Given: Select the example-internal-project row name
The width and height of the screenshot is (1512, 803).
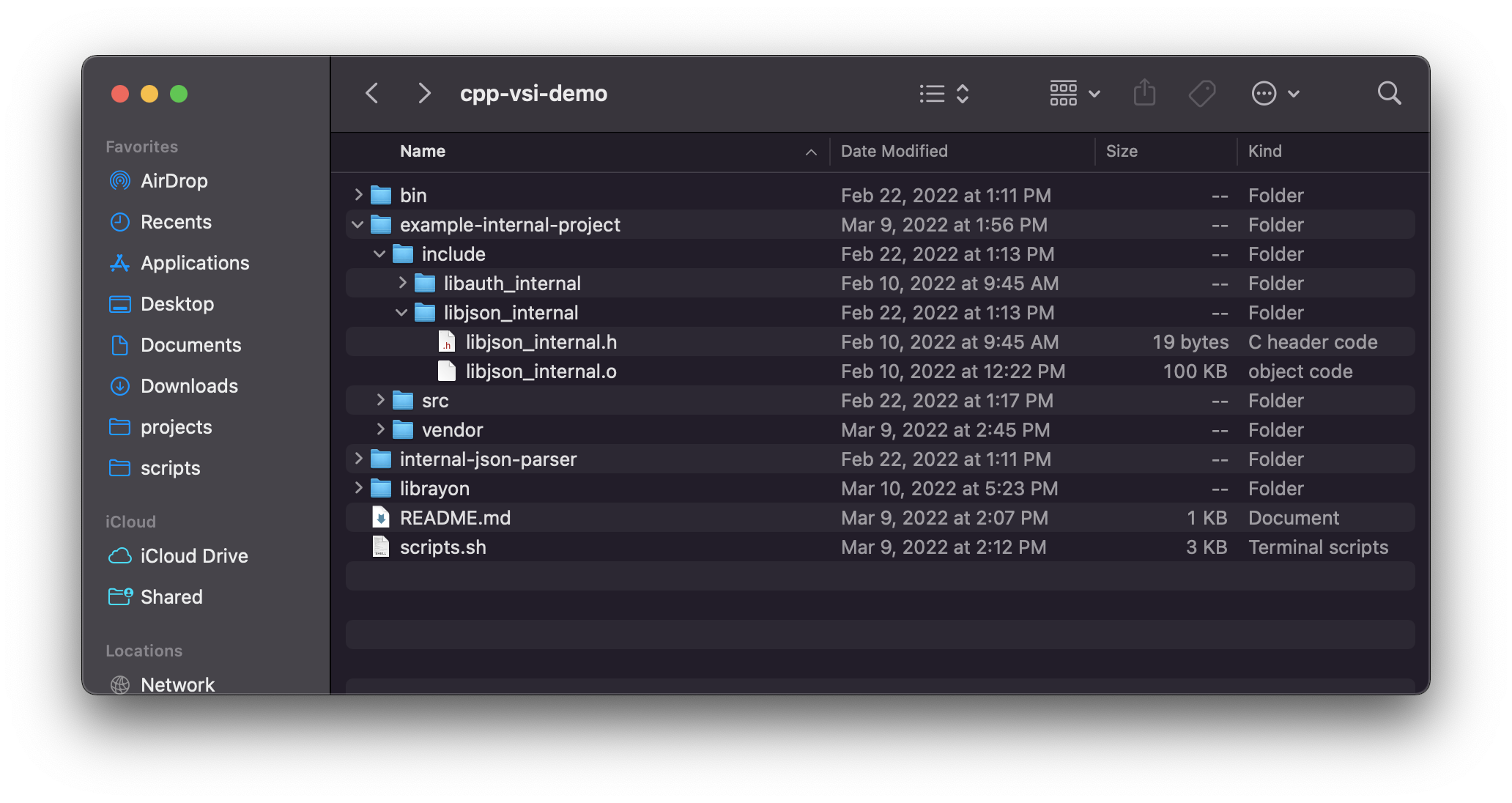Looking at the screenshot, I should pyautogui.click(x=510, y=225).
